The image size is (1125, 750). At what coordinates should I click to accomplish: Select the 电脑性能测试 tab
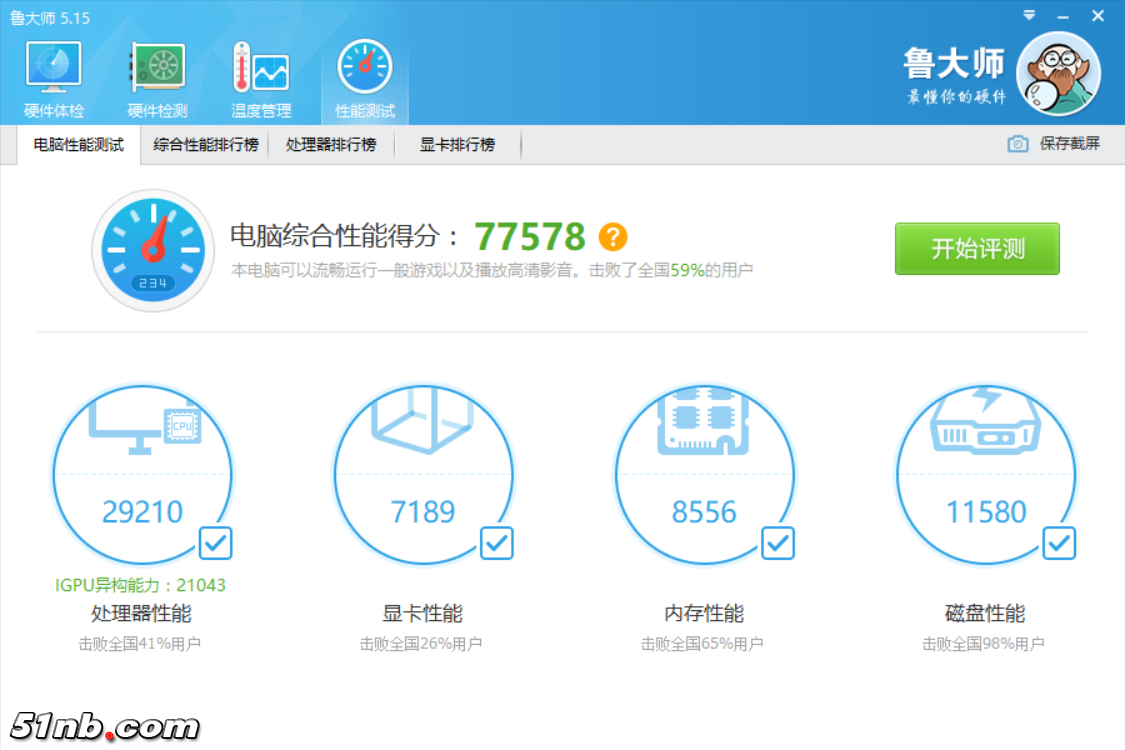click(79, 145)
